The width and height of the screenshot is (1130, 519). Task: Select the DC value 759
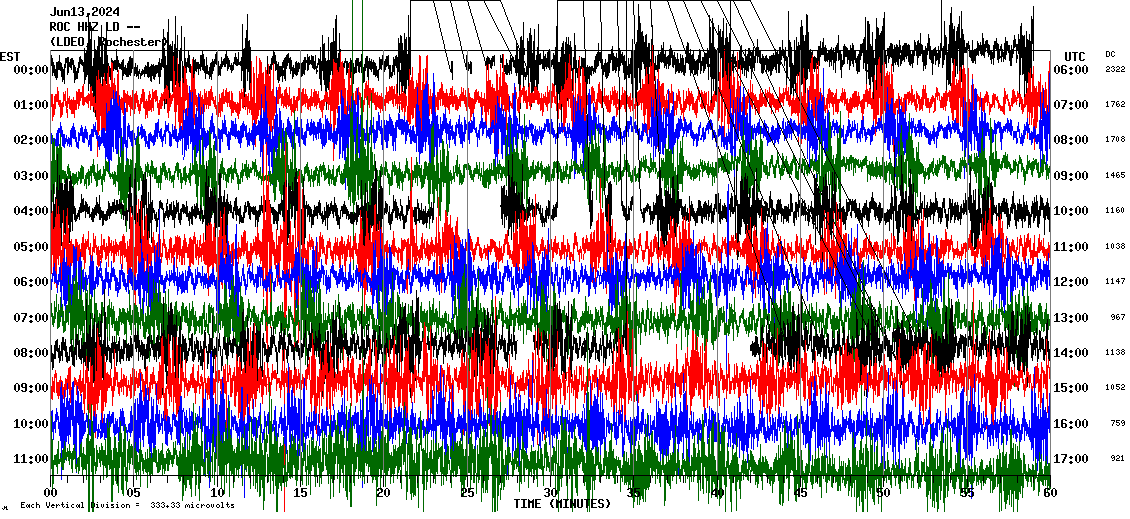tap(1117, 423)
